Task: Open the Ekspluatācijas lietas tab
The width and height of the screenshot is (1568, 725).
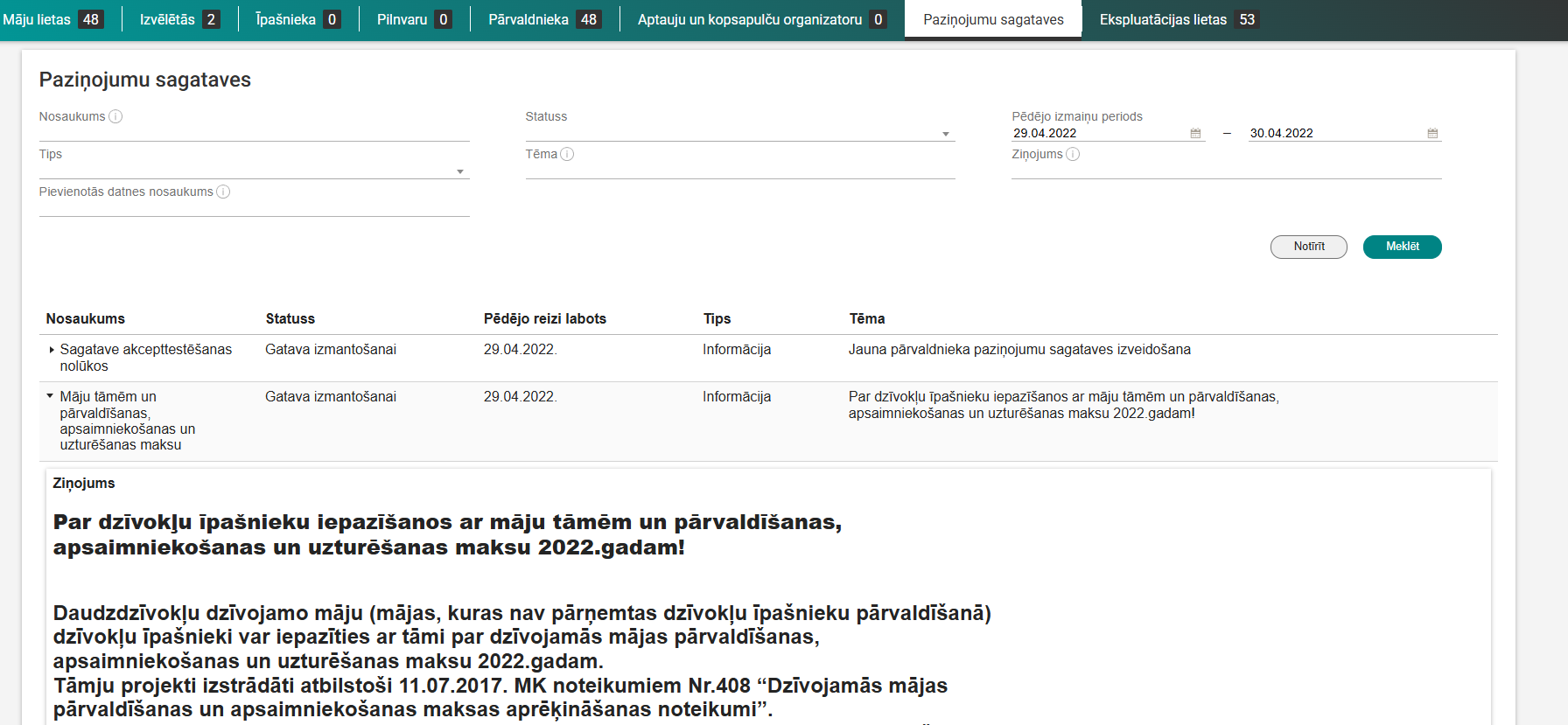Action: tap(1179, 19)
